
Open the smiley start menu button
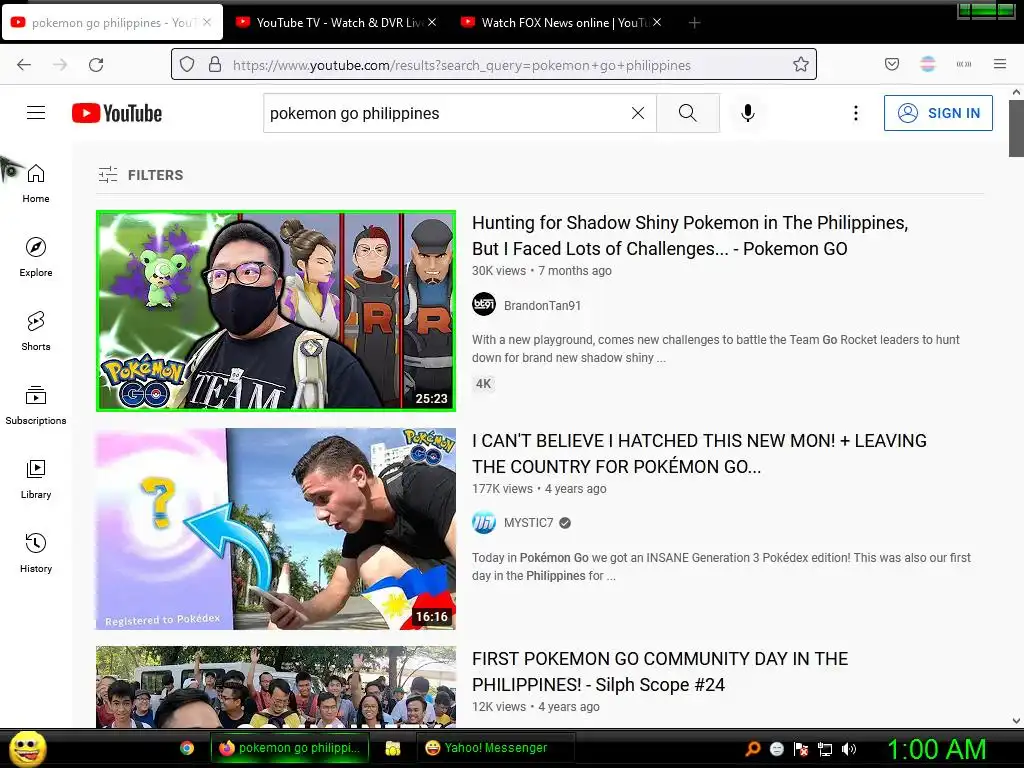point(27,748)
